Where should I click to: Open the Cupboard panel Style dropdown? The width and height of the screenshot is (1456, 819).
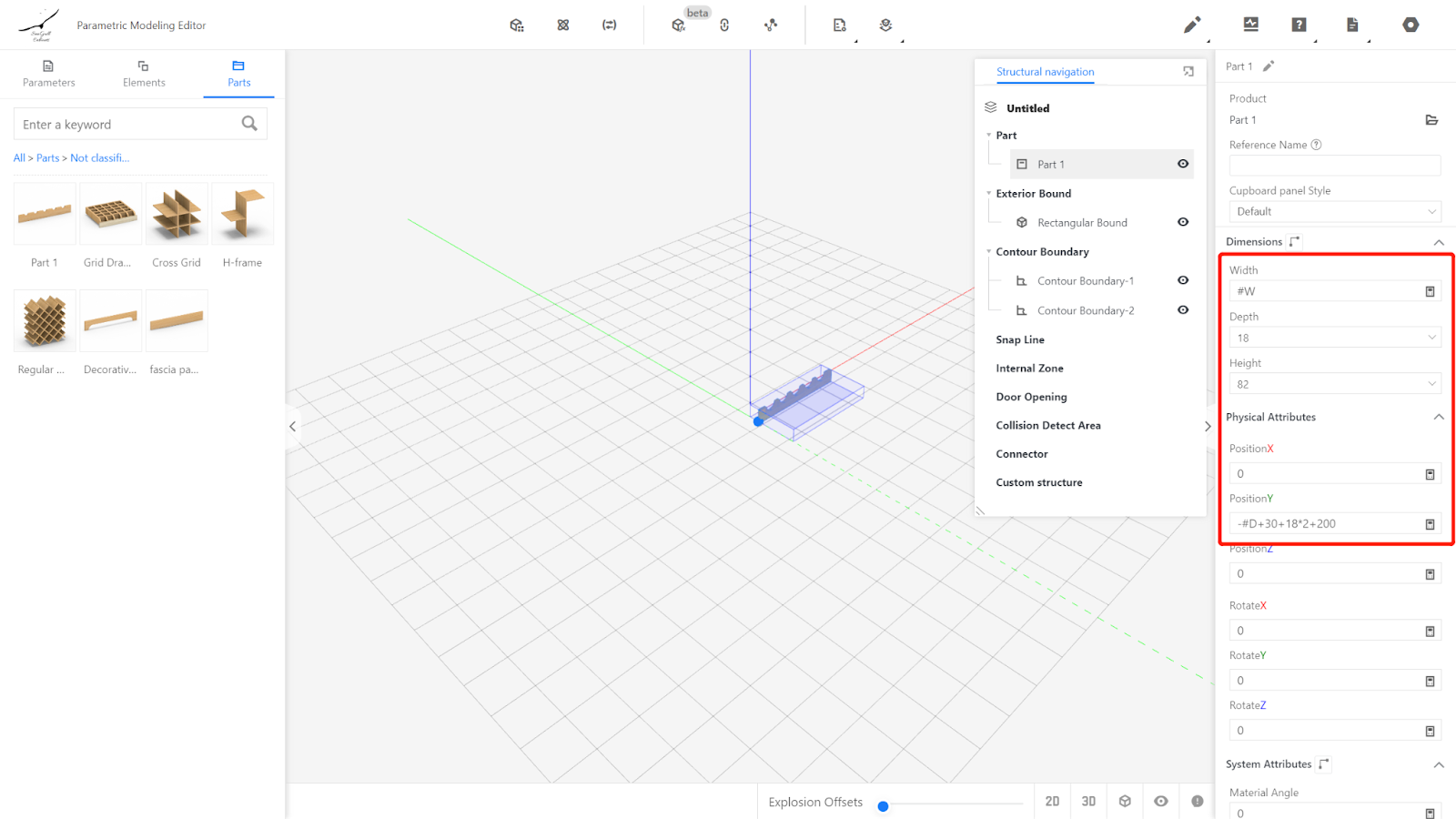tap(1334, 211)
